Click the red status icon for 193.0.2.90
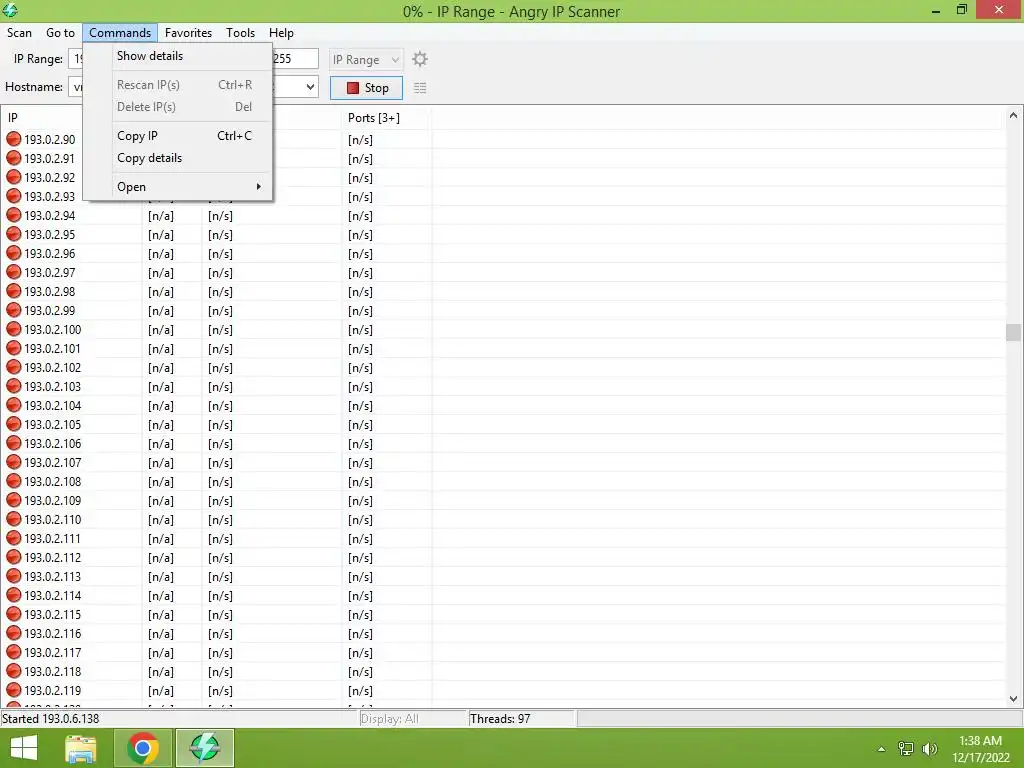 tap(14, 139)
